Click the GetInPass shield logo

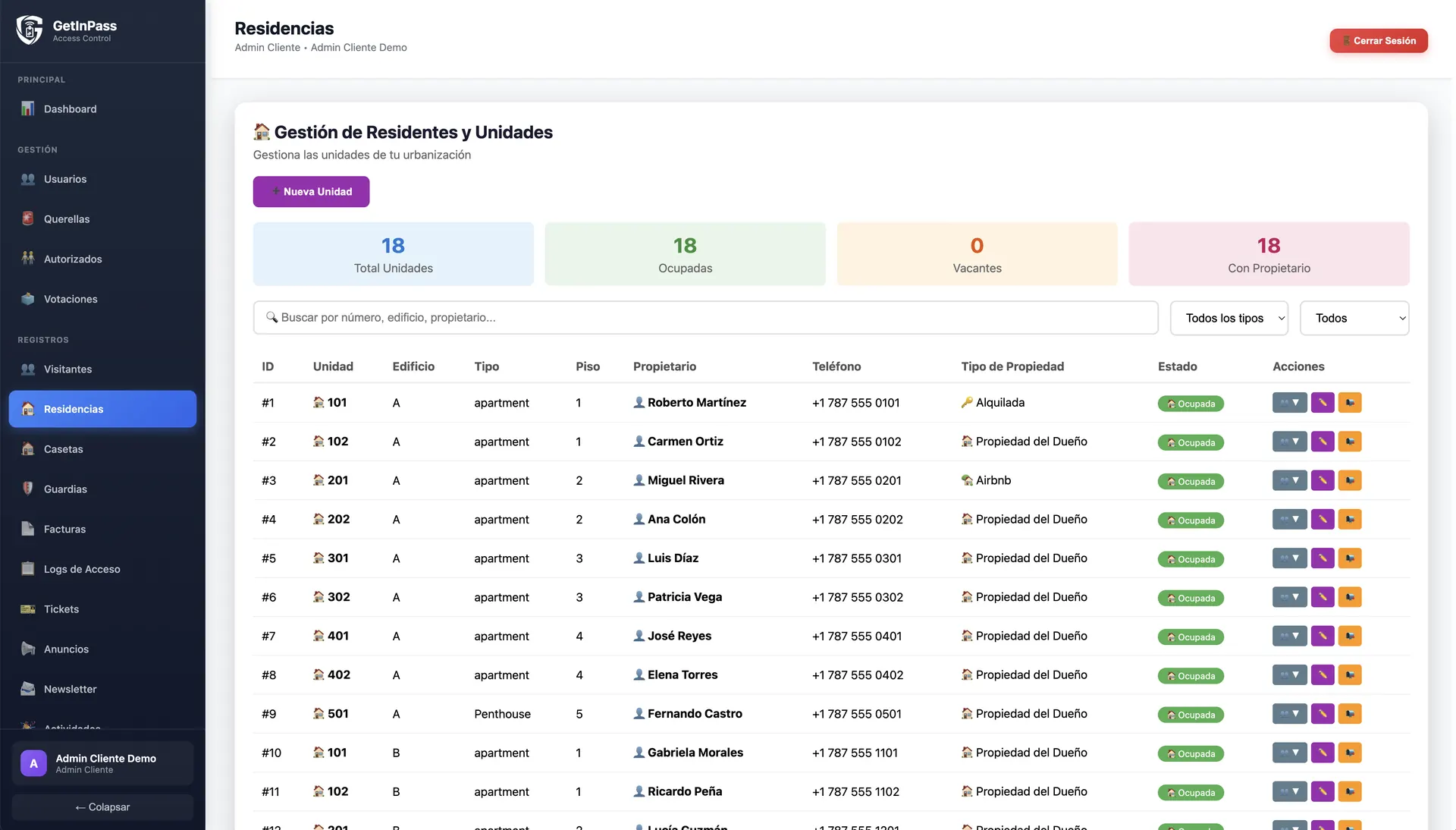point(30,30)
